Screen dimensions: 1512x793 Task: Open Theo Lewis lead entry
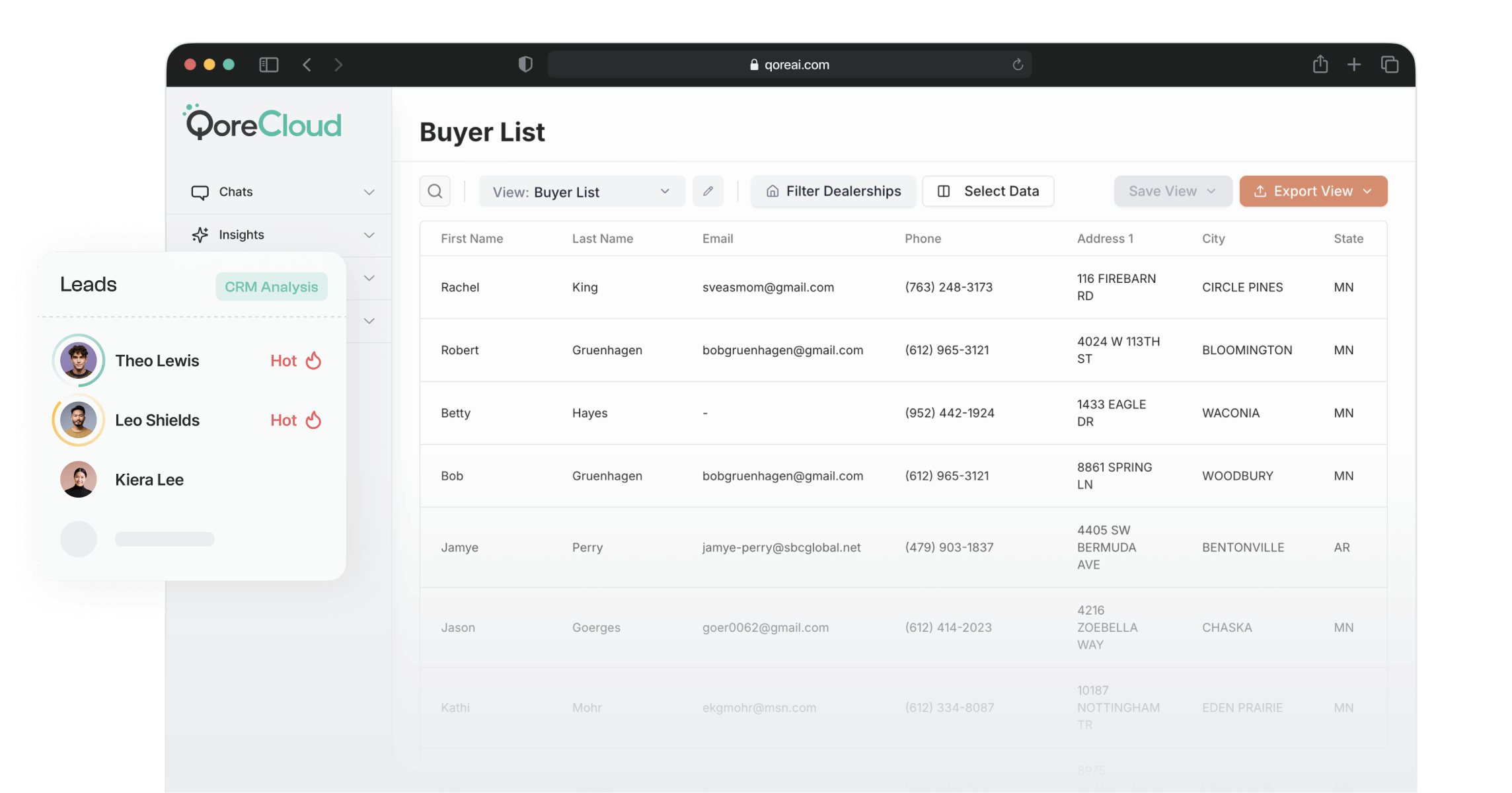click(157, 361)
